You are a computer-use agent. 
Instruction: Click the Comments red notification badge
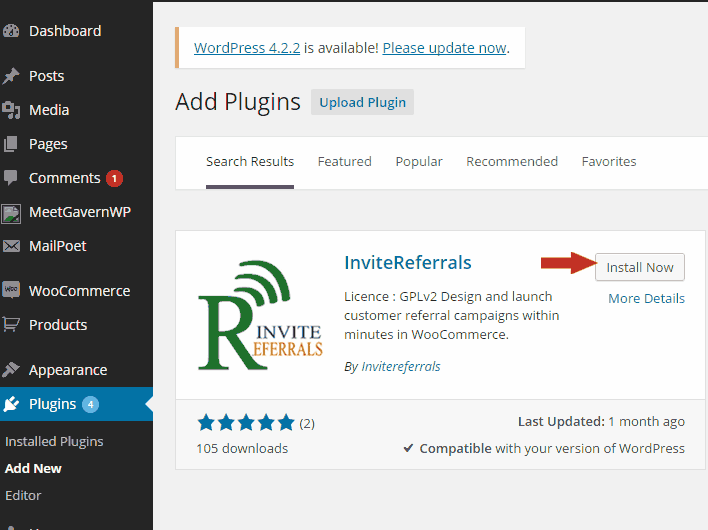pos(114,178)
